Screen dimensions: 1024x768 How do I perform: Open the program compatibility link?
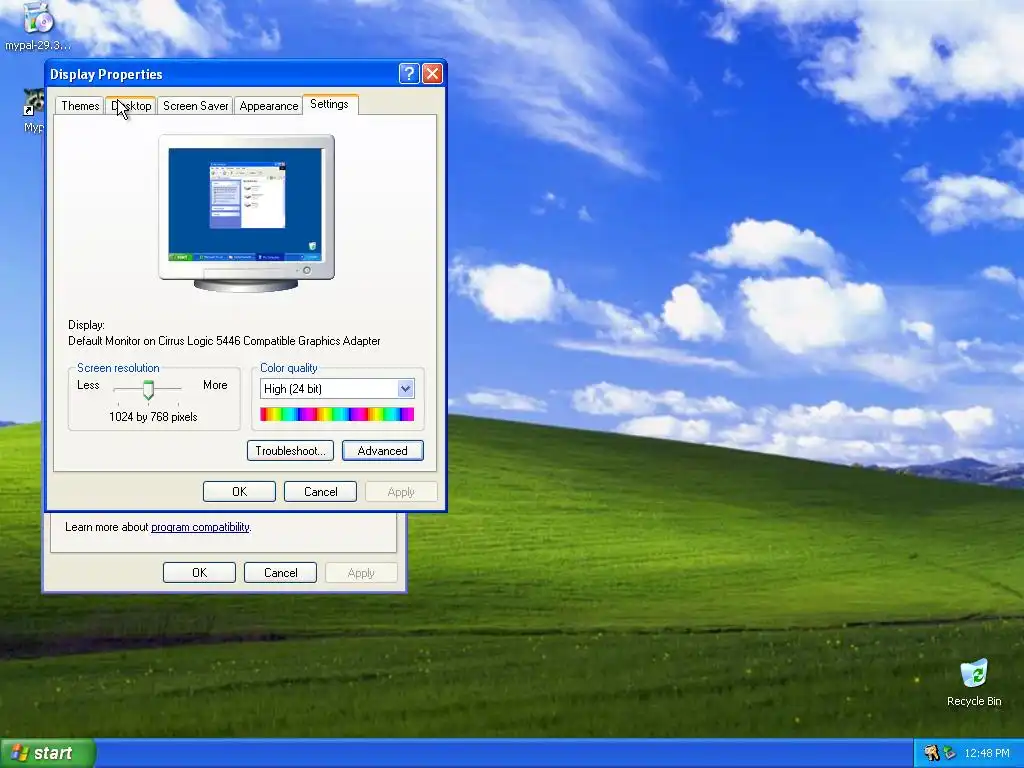[200, 527]
